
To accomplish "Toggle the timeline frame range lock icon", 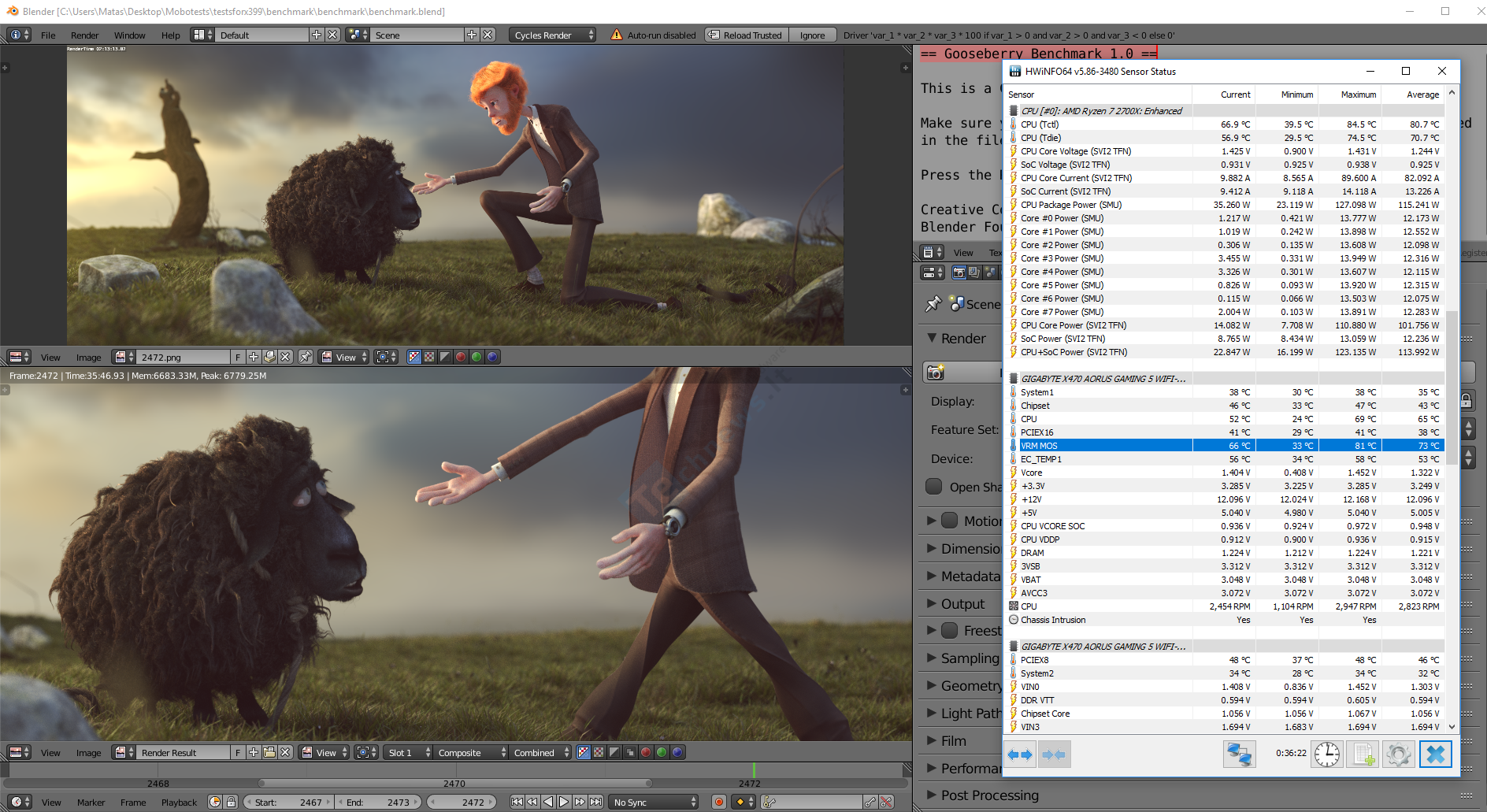I will pyautogui.click(x=231, y=802).
